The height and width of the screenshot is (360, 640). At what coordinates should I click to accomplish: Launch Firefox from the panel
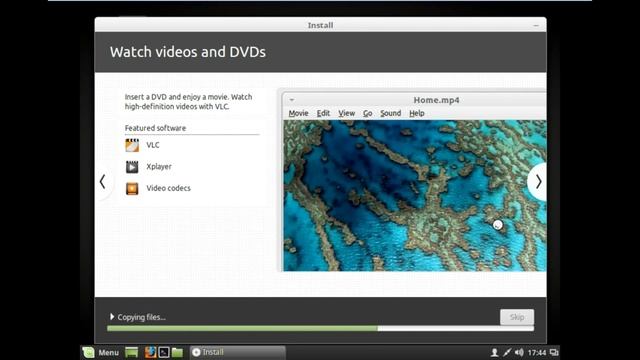(x=151, y=352)
